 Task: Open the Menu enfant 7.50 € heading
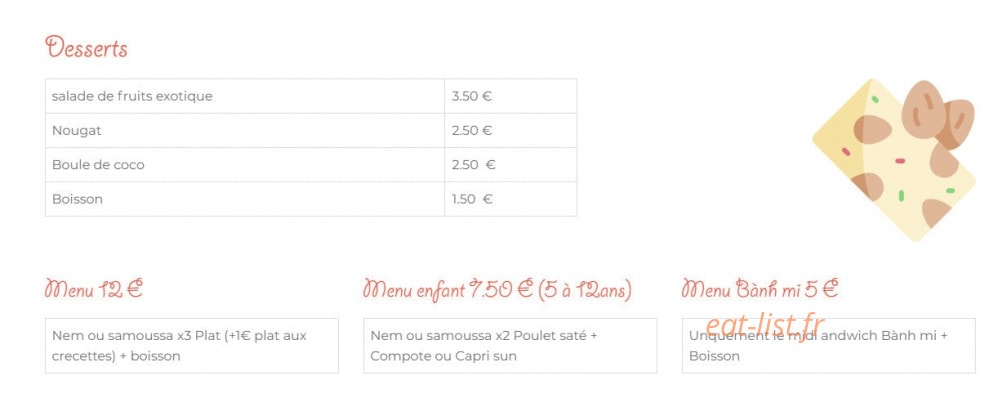tap(497, 290)
